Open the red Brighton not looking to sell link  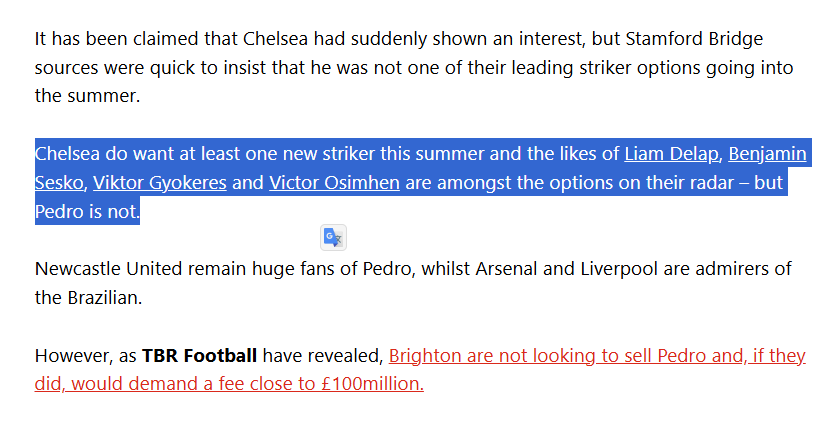[x=597, y=355]
